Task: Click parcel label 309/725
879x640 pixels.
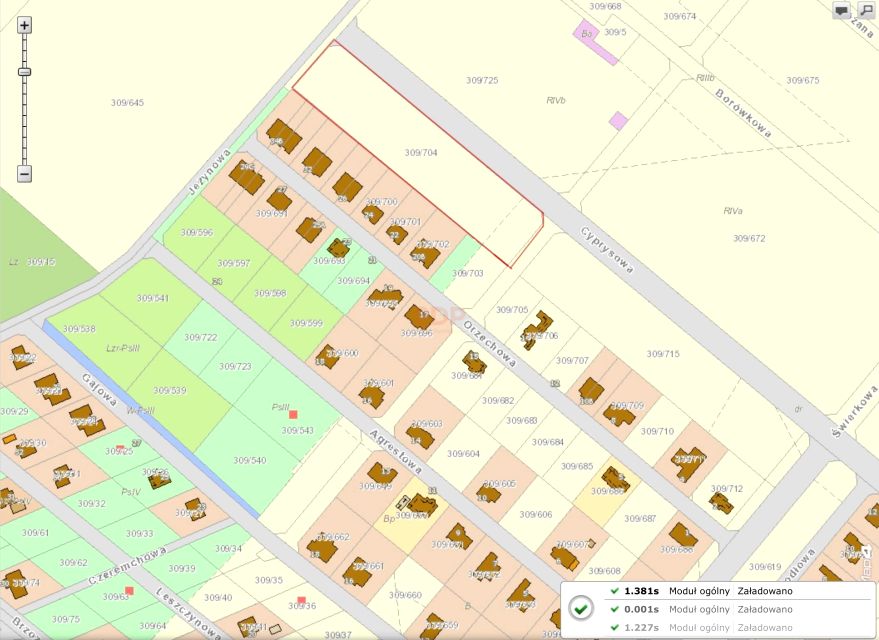Action: point(482,80)
